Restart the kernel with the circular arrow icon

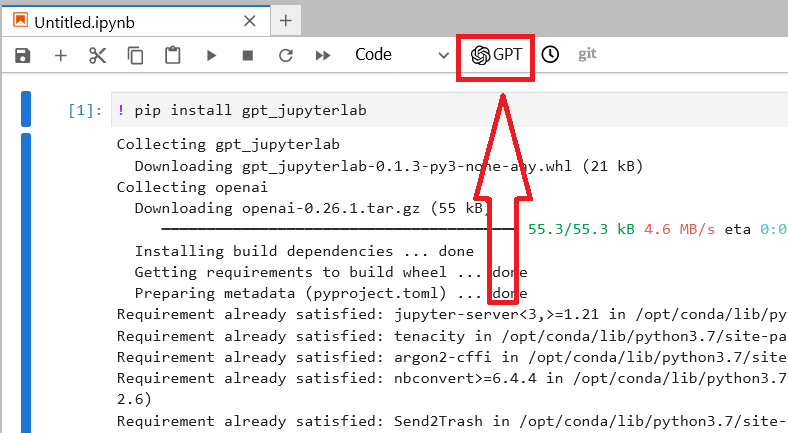tap(285, 55)
